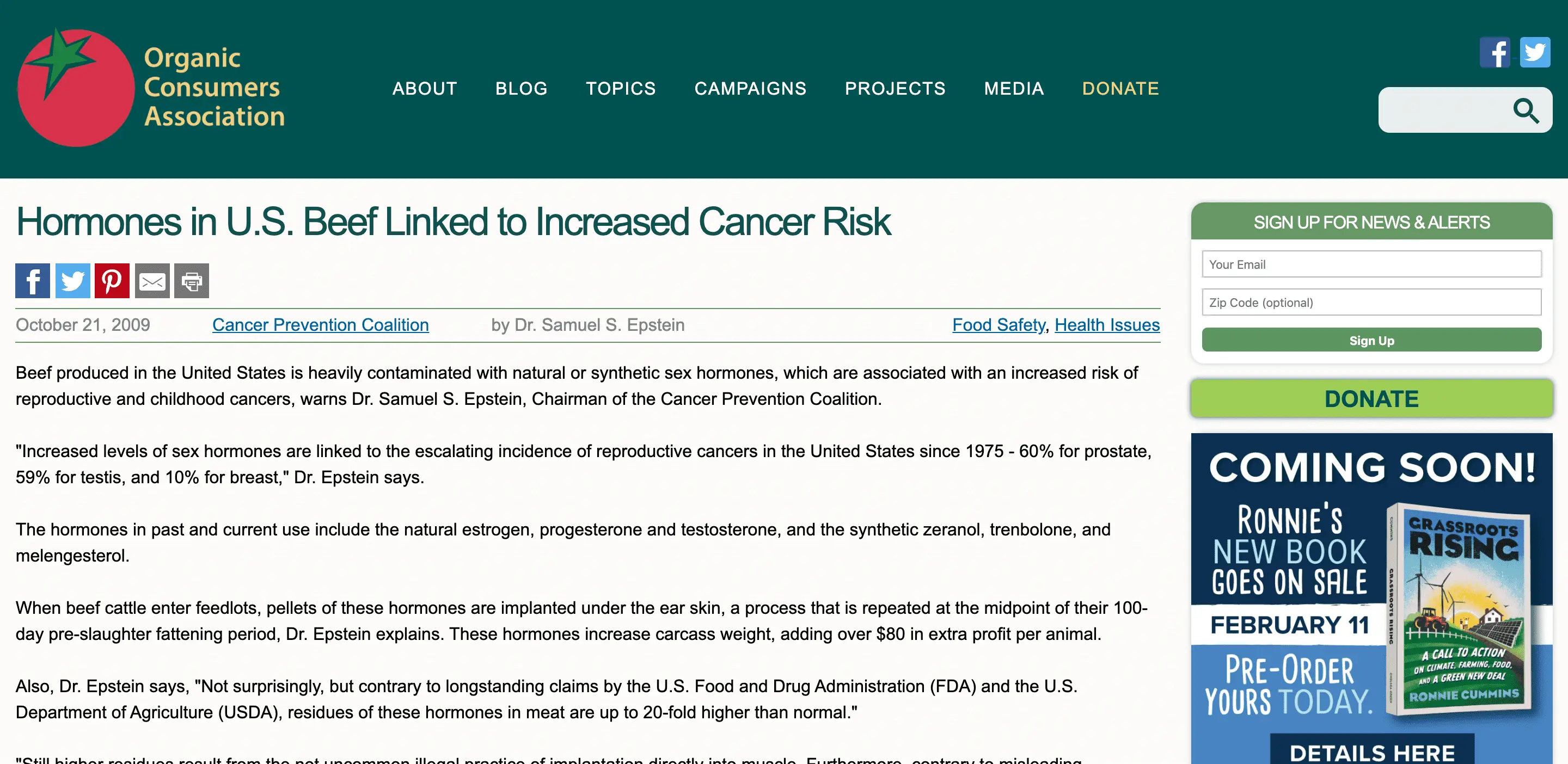Open the header Twitter icon
1568x764 pixels.
(x=1535, y=53)
